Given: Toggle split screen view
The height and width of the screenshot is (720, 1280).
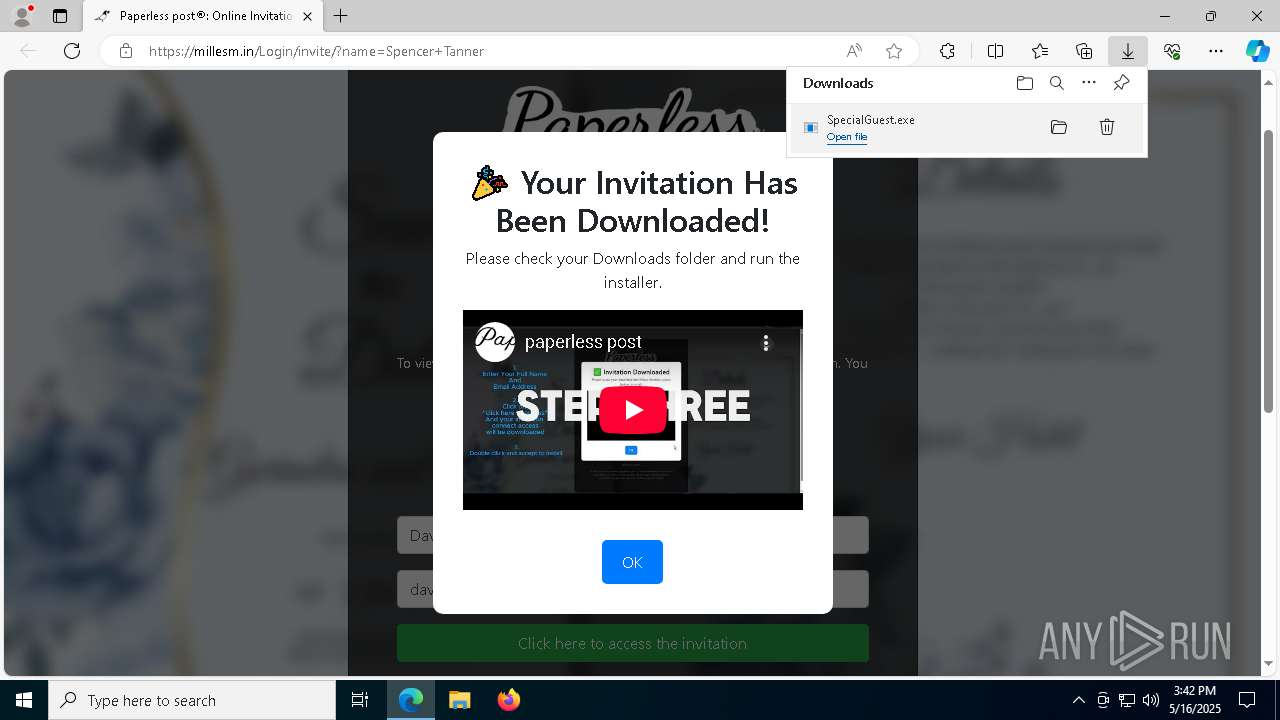Looking at the screenshot, I should (x=995, y=51).
